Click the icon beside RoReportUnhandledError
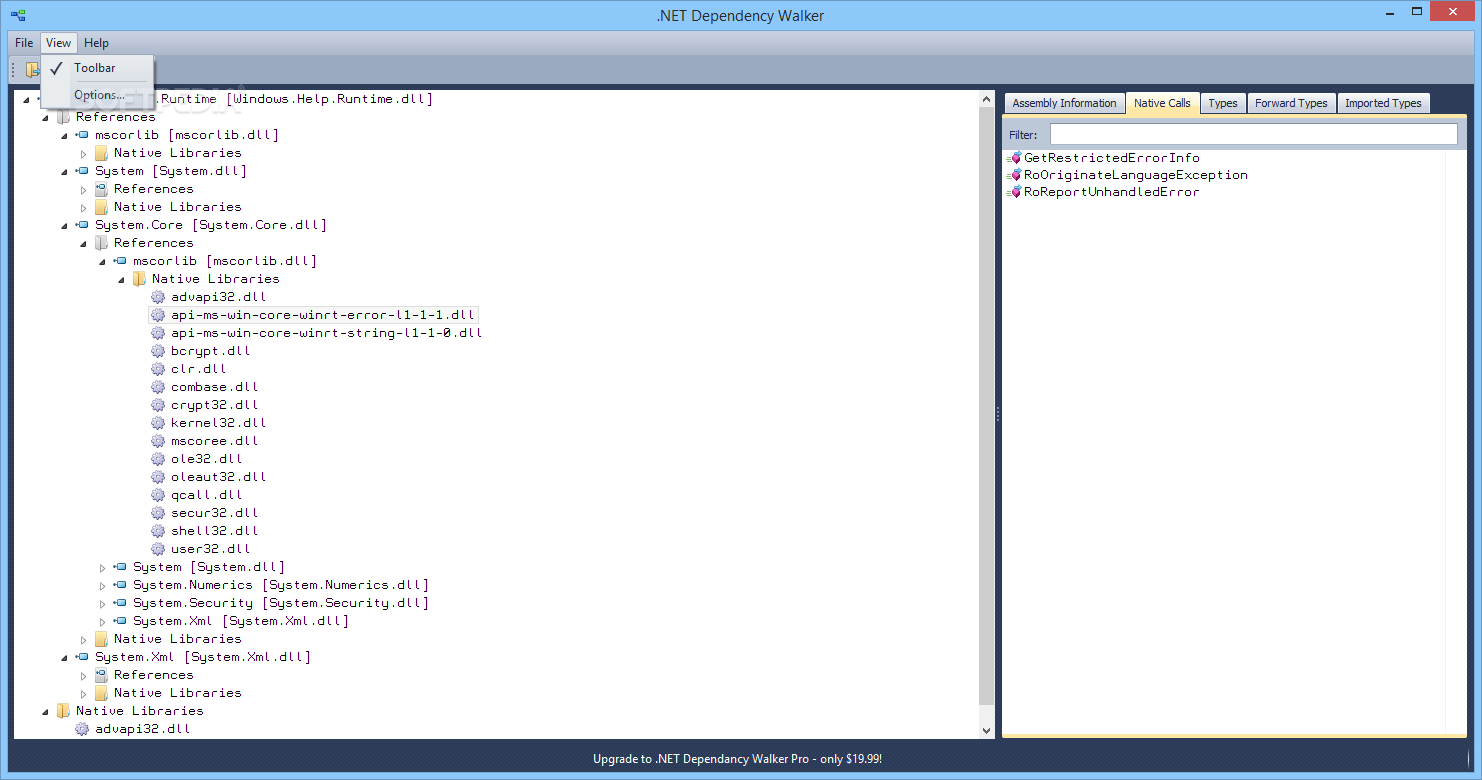 (x=1014, y=192)
